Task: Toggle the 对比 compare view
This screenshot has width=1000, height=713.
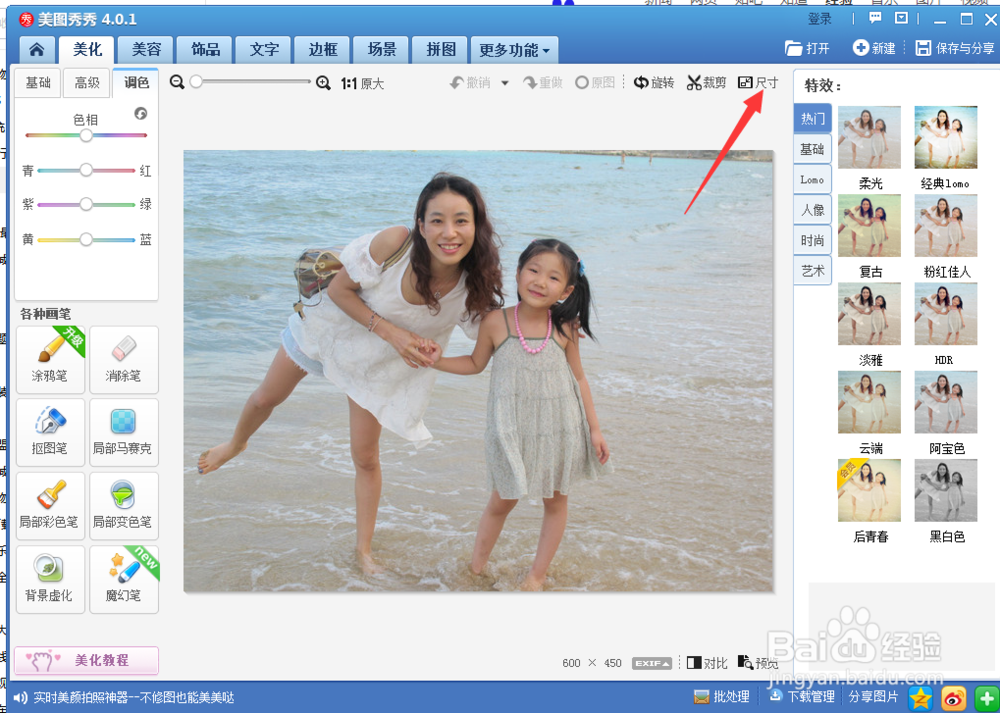Action: coord(707,663)
